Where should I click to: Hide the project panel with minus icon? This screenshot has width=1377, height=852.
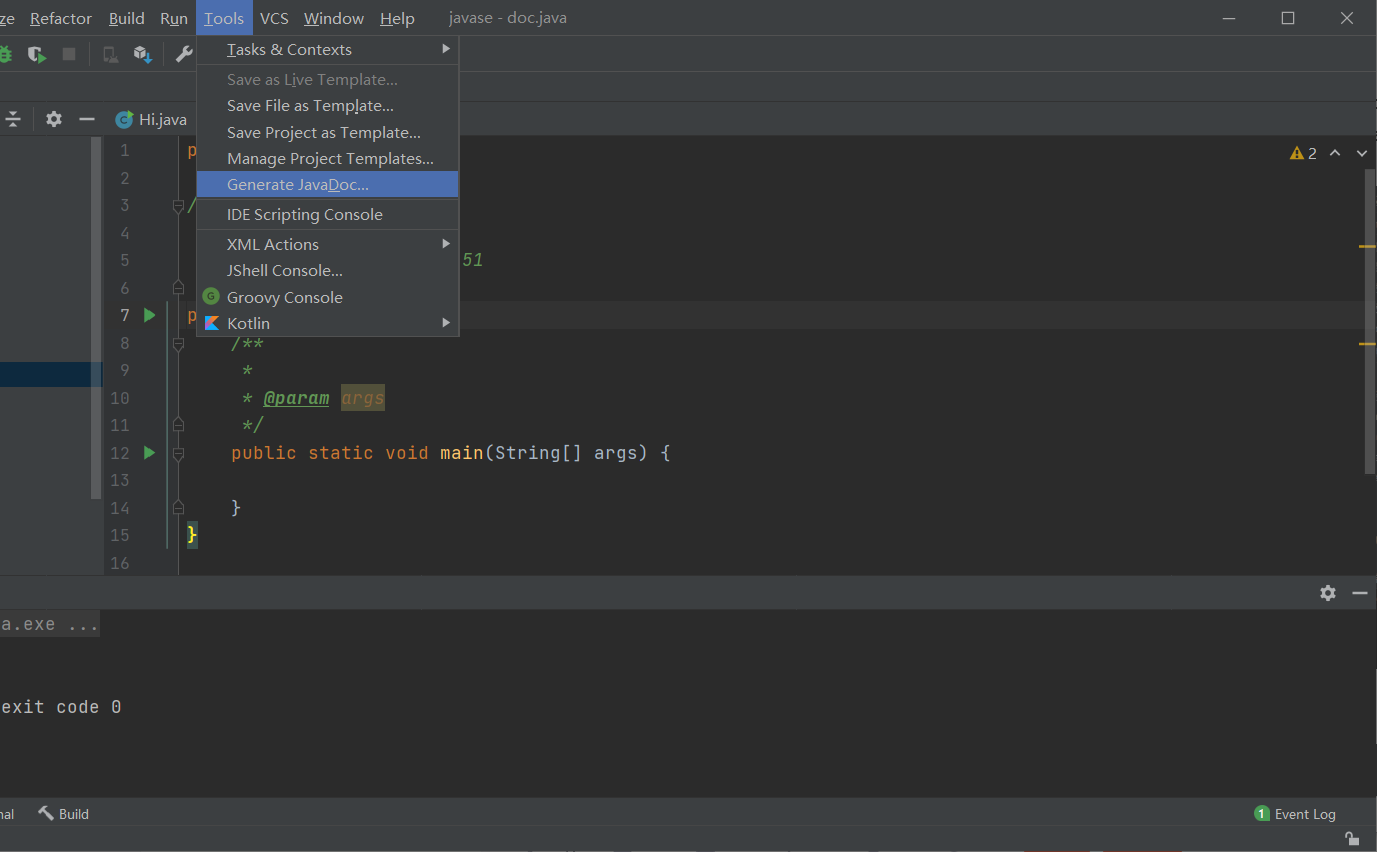(x=87, y=119)
